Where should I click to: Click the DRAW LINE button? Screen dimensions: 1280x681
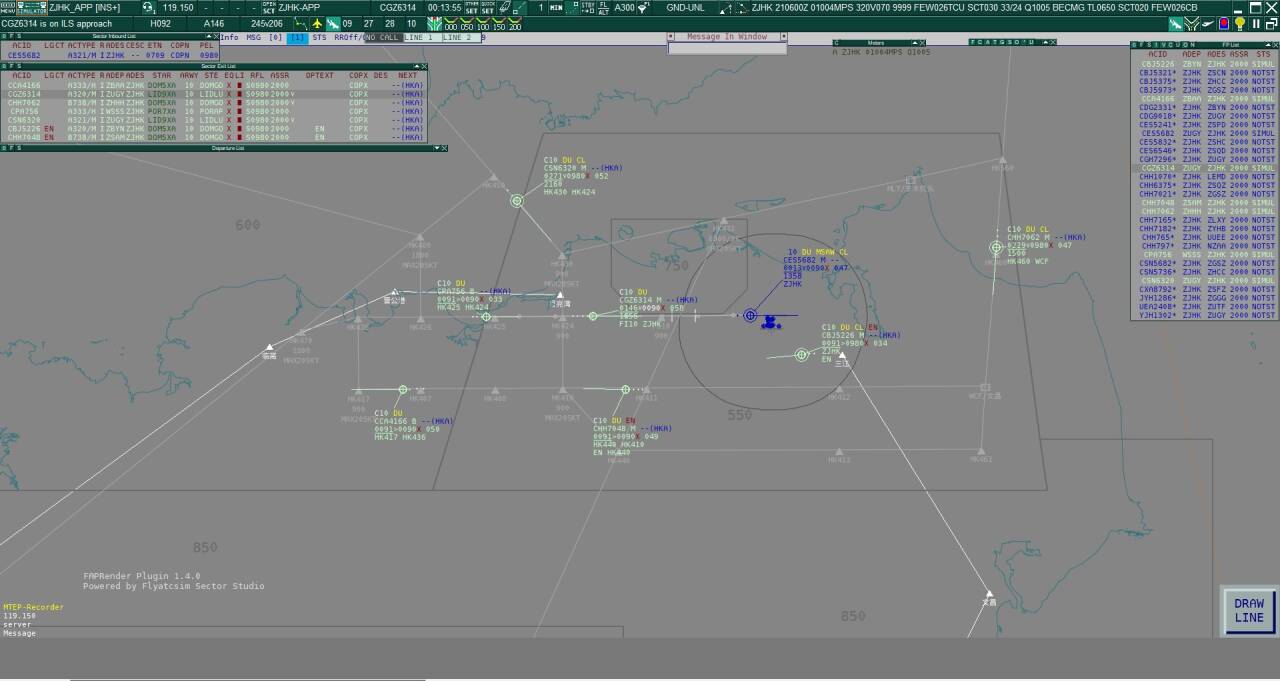1248,611
